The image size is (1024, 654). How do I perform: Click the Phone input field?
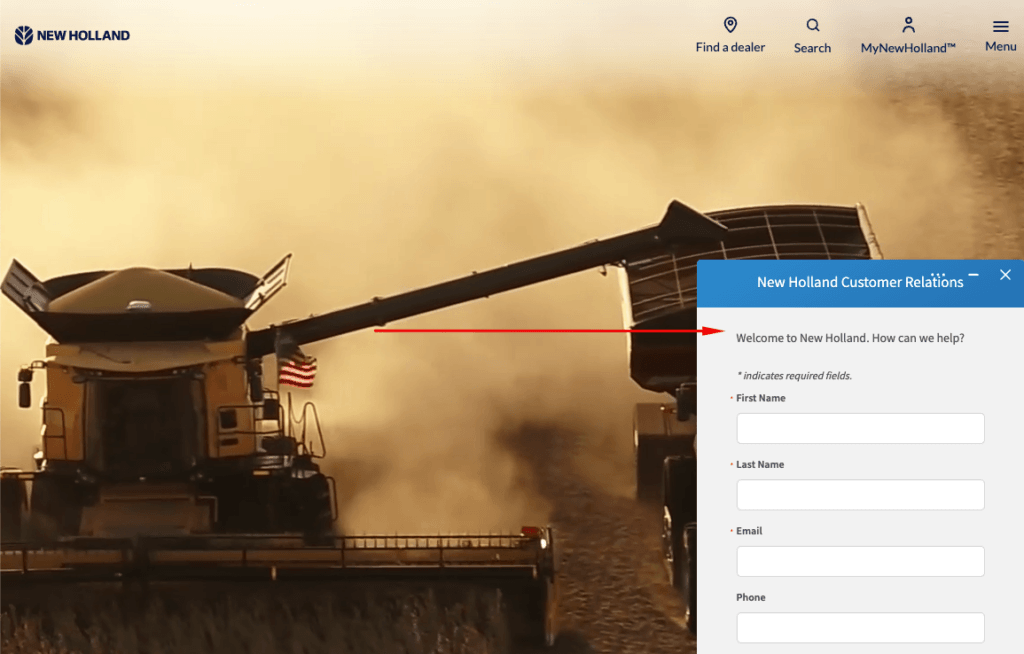pyautogui.click(x=860, y=627)
